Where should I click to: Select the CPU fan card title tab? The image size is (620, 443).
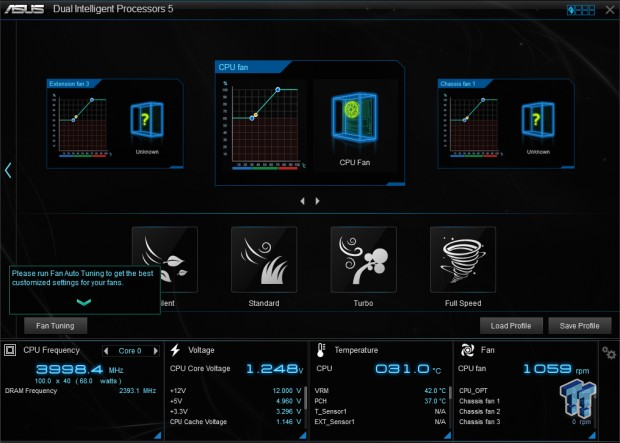pos(252,67)
